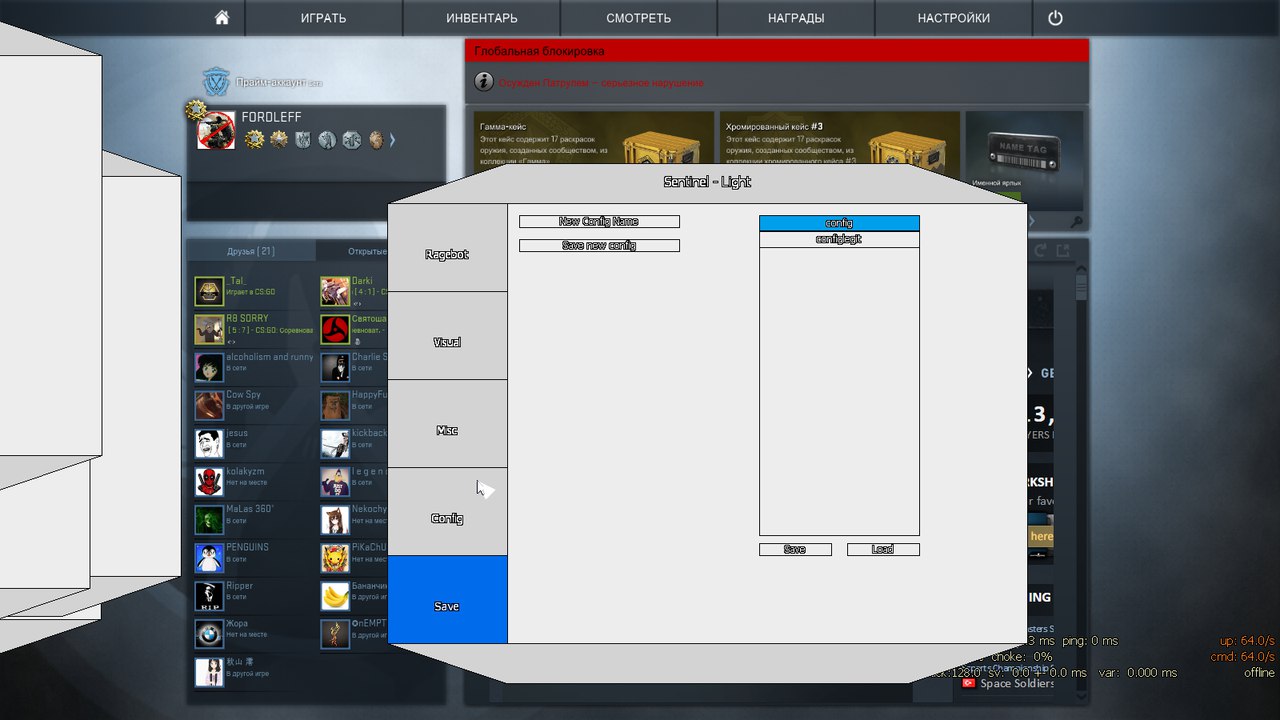Open the Space Soldiers stream link
Image resolution: width=1280 pixels, height=720 pixels.
pyautogui.click(x=1007, y=684)
